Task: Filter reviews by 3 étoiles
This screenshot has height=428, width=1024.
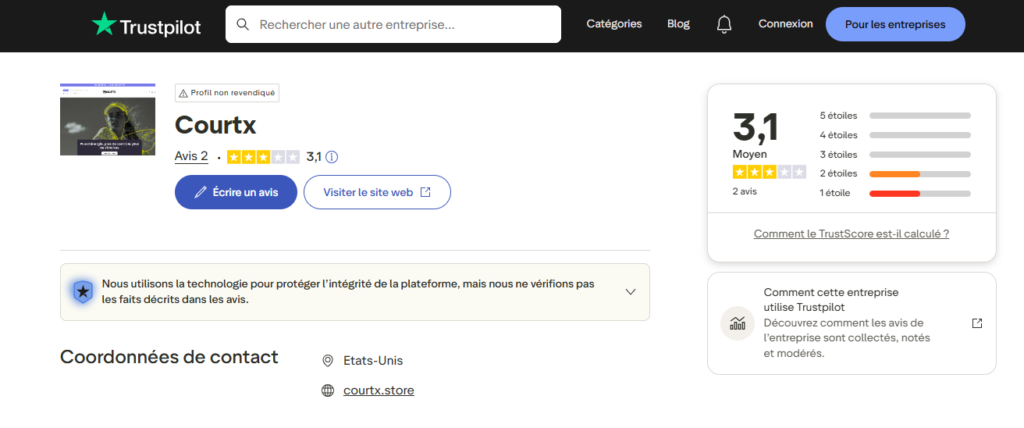Action: click(895, 155)
